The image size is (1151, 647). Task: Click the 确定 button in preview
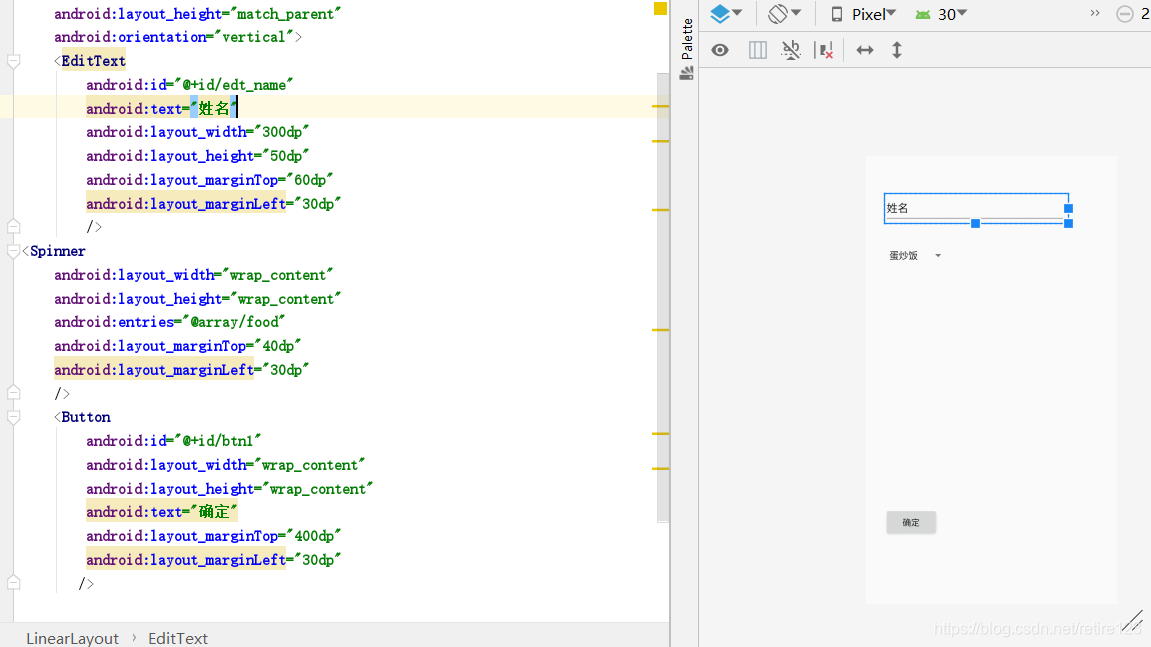pos(911,522)
